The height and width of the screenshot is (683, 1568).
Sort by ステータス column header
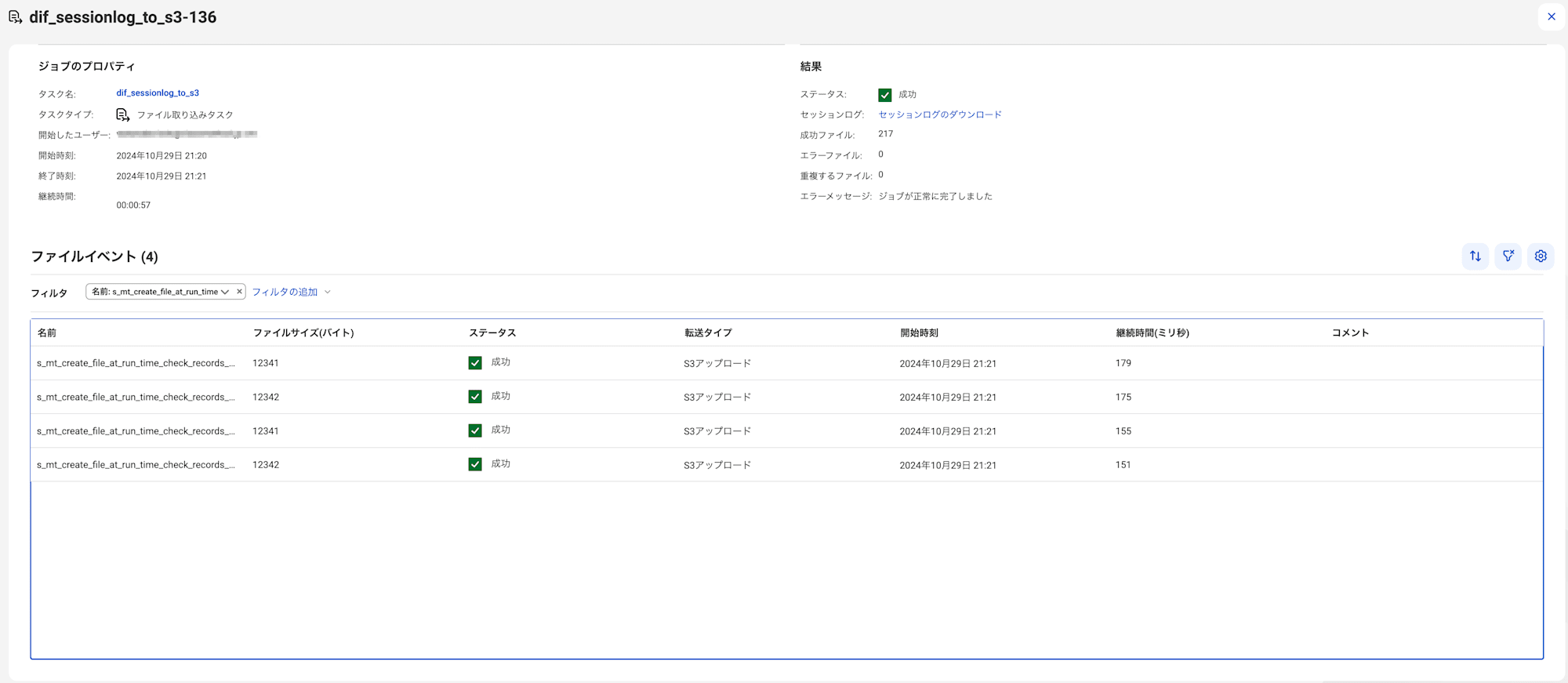coord(492,332)
